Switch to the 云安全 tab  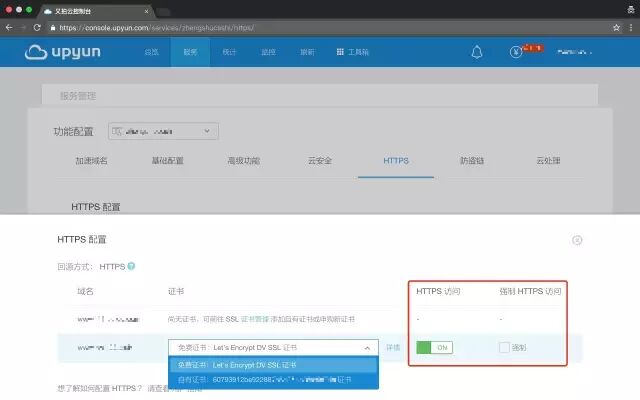(x=320, y=161)
